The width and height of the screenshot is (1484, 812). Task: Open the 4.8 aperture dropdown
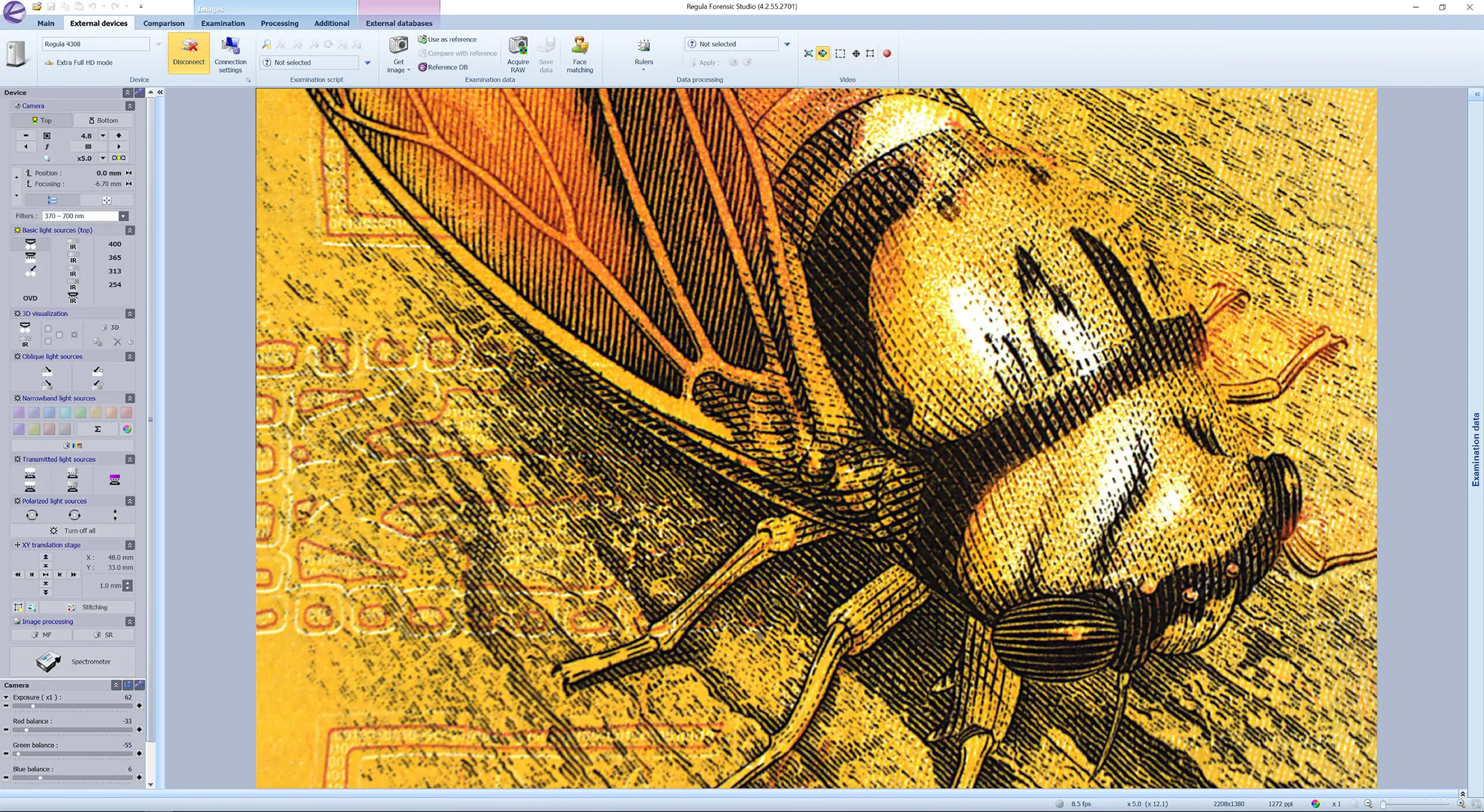(103, 135)
